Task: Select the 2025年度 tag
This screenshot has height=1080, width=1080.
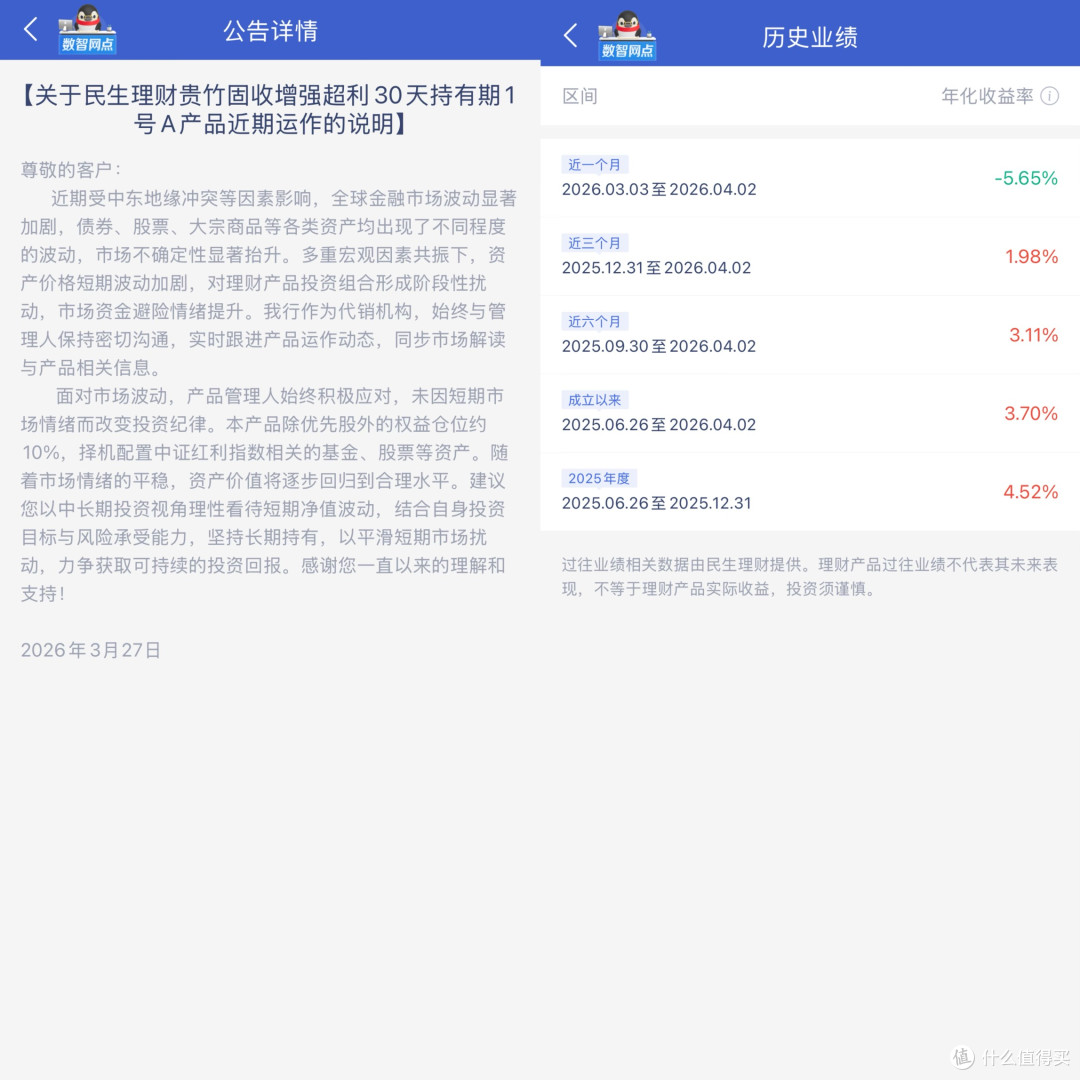Action: tap(599, 479)
